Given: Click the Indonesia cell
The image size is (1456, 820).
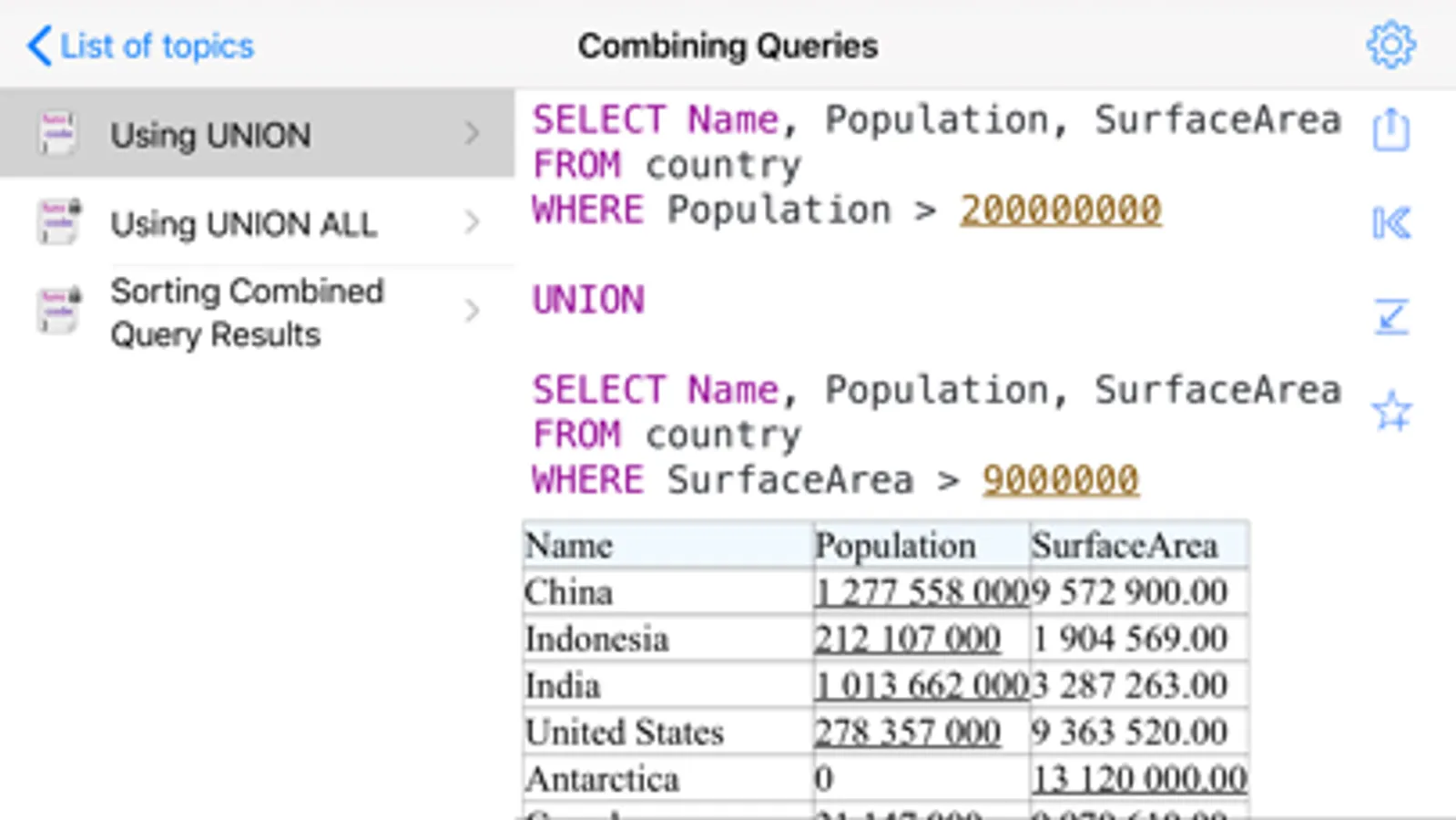Looking at the screenshot, I should click(x=667, y=639).
